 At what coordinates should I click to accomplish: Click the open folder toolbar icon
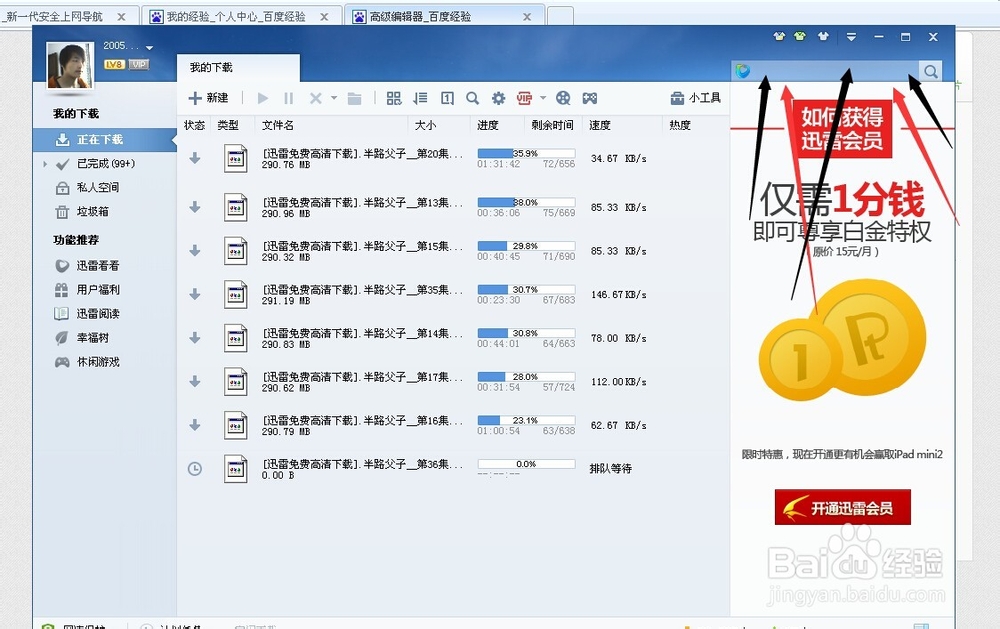tap(355, 98)
